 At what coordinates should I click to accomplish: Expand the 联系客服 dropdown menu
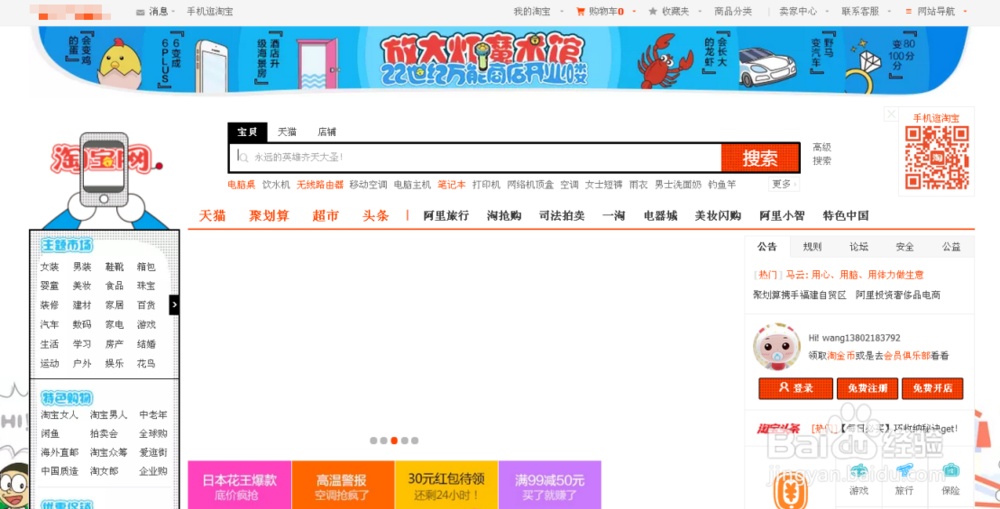(x=889, y=11)
